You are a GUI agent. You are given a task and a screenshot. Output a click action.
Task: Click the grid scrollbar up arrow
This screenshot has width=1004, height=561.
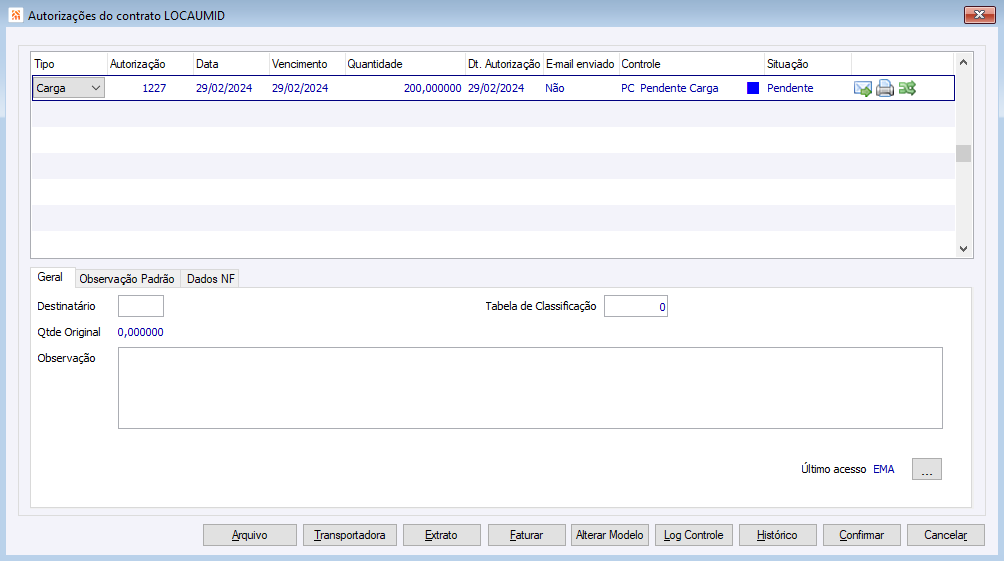tap(963, 63)
